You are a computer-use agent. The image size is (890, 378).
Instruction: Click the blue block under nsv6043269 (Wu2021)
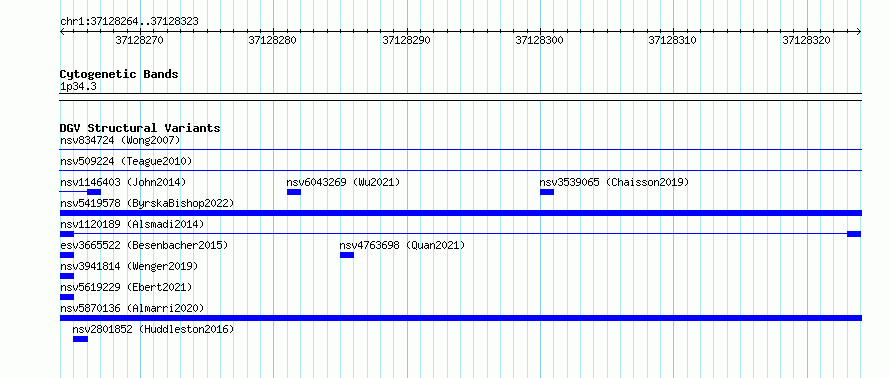point(294,192)
